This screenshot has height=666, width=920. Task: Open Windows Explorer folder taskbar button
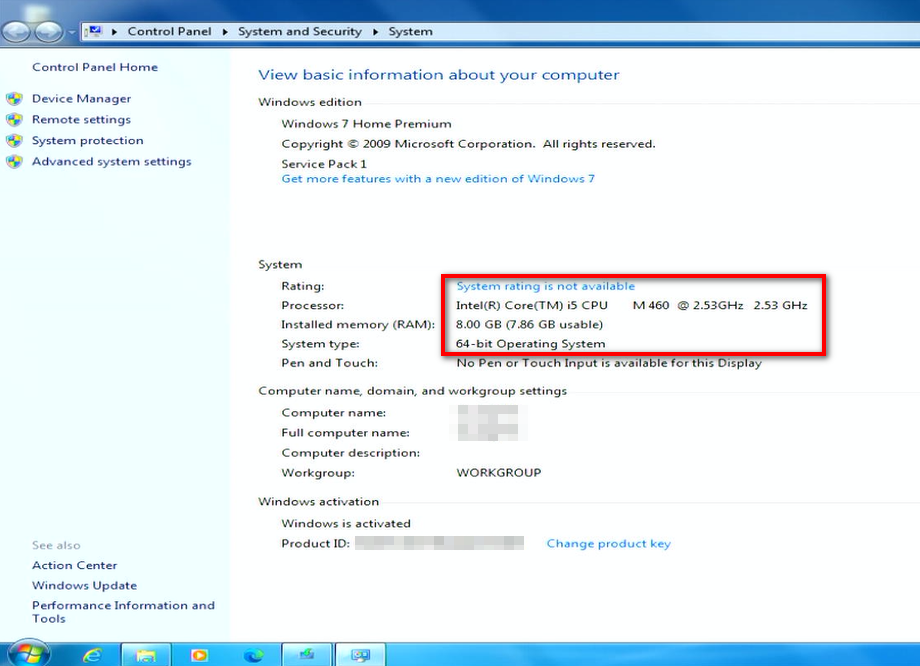pos(146,655)
